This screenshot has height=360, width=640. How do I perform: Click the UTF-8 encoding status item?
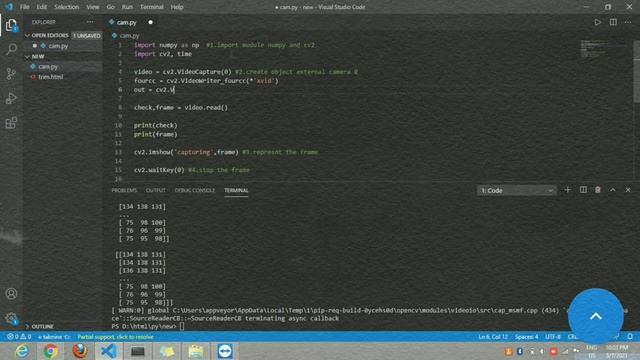click(553, 337)
